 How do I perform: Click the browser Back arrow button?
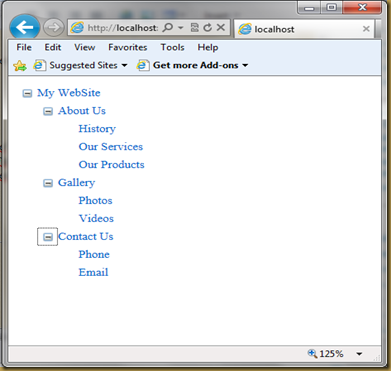click(x=25, y=27)
